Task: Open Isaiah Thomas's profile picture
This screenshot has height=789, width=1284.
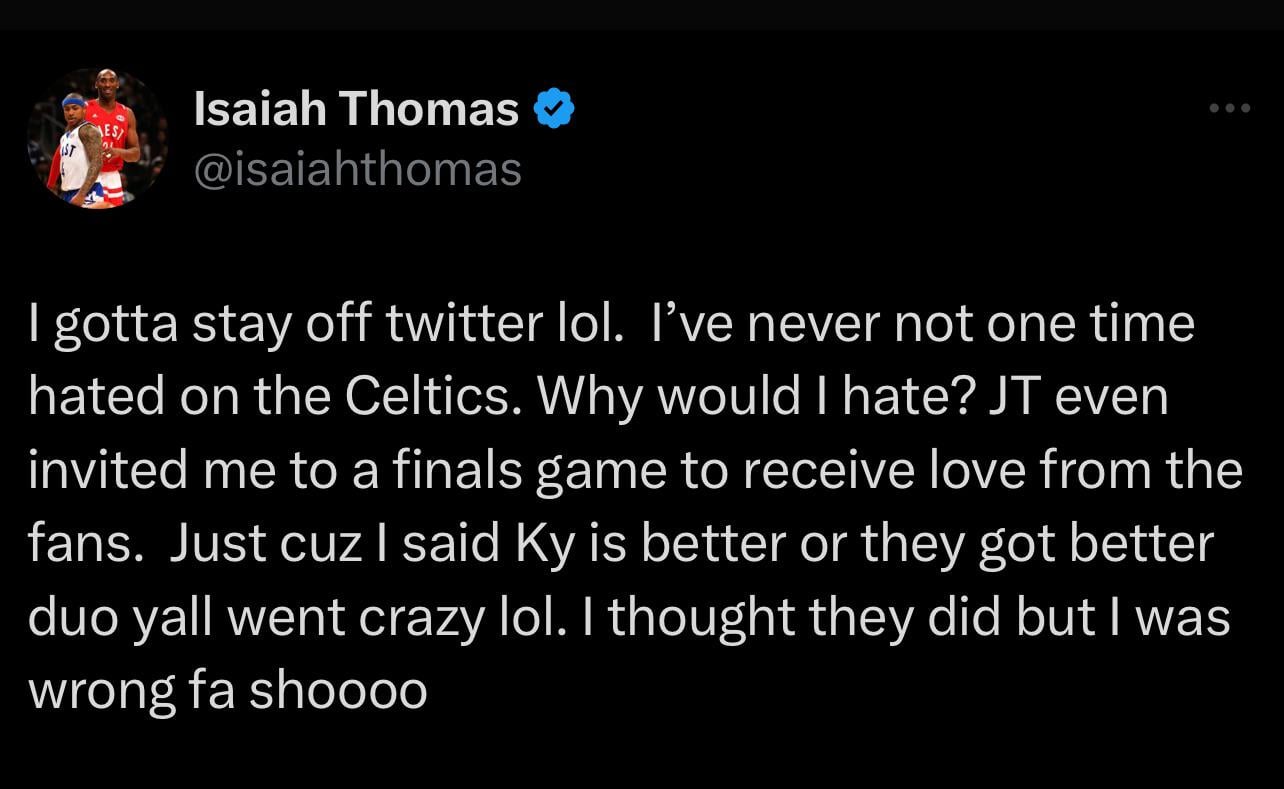Action: point(97,139)
